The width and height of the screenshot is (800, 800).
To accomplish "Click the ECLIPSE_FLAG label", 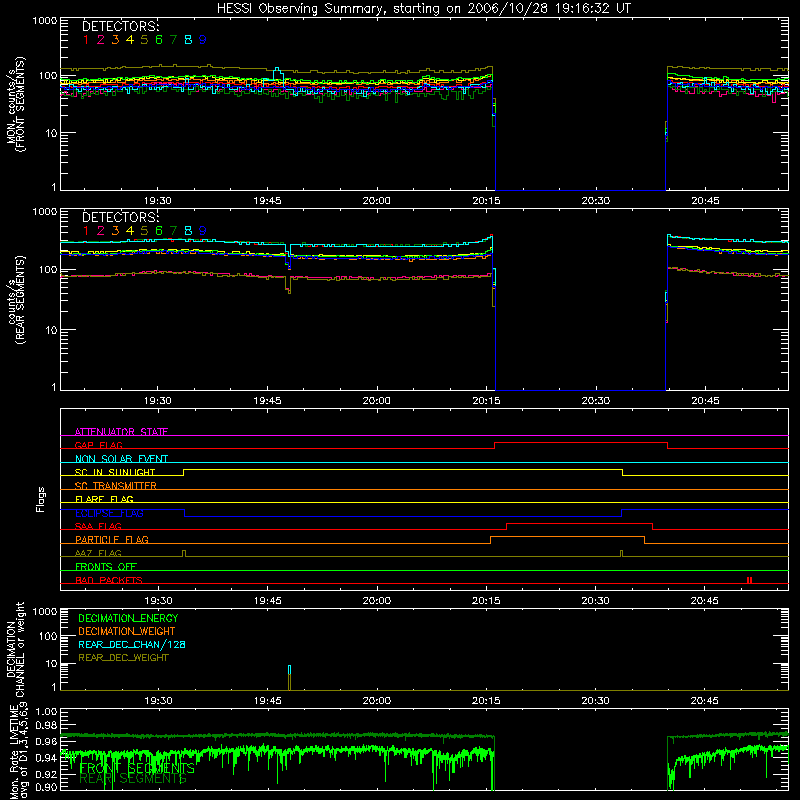I will 109,513.
